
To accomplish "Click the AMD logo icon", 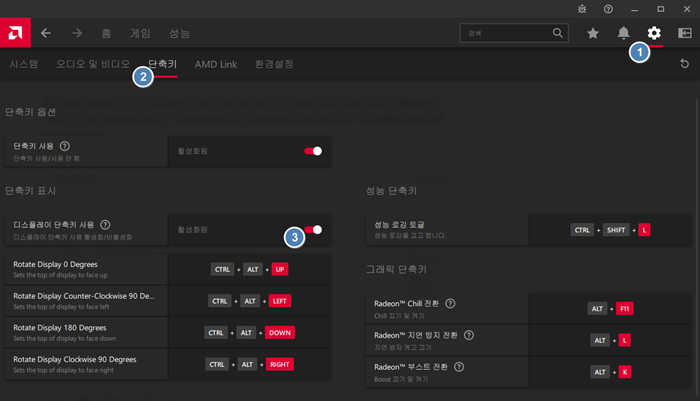I will pyautogui.click(x=15, y=33).
